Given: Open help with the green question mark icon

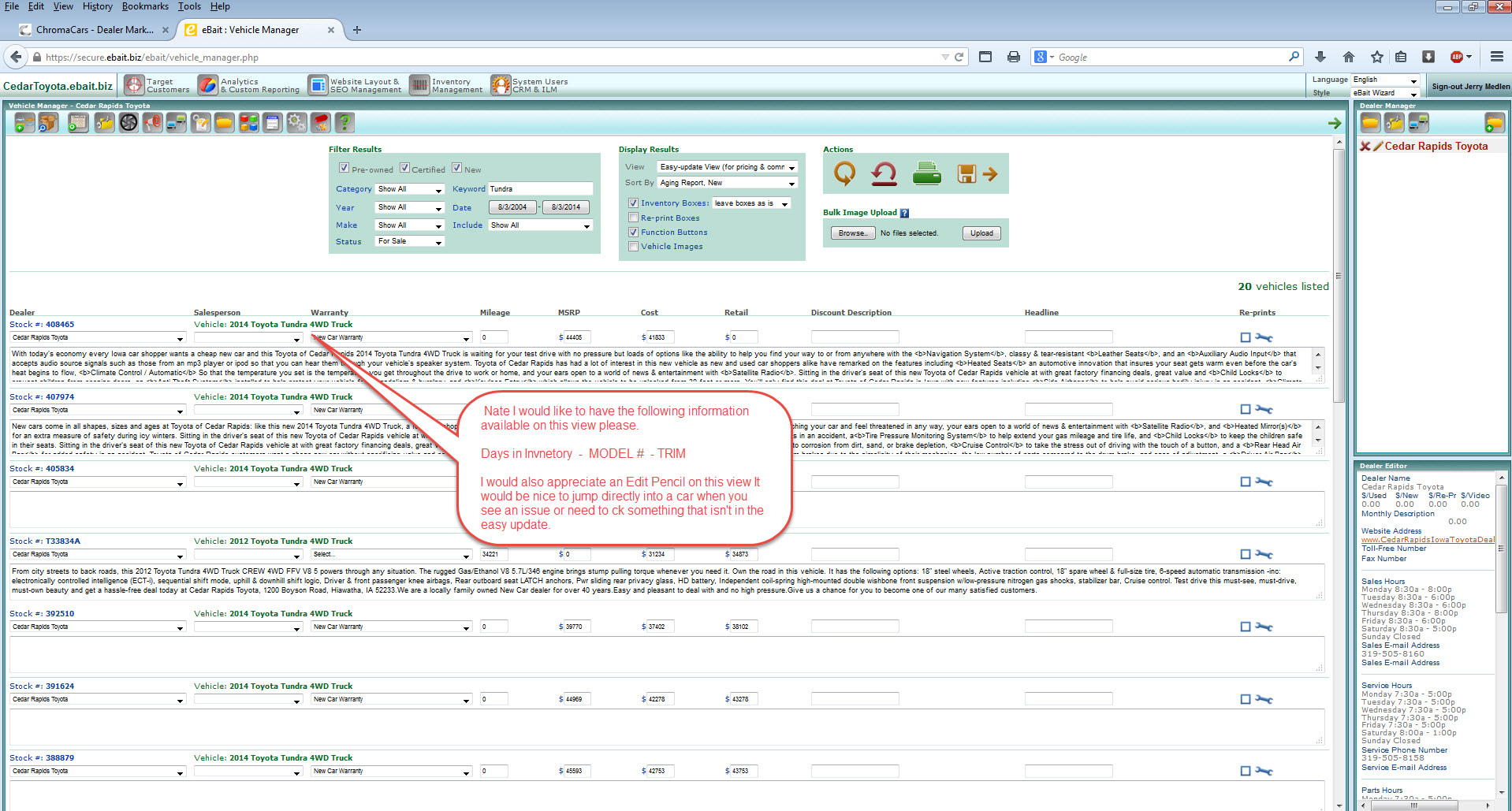Looking at the screenshot, I should 344,123.
